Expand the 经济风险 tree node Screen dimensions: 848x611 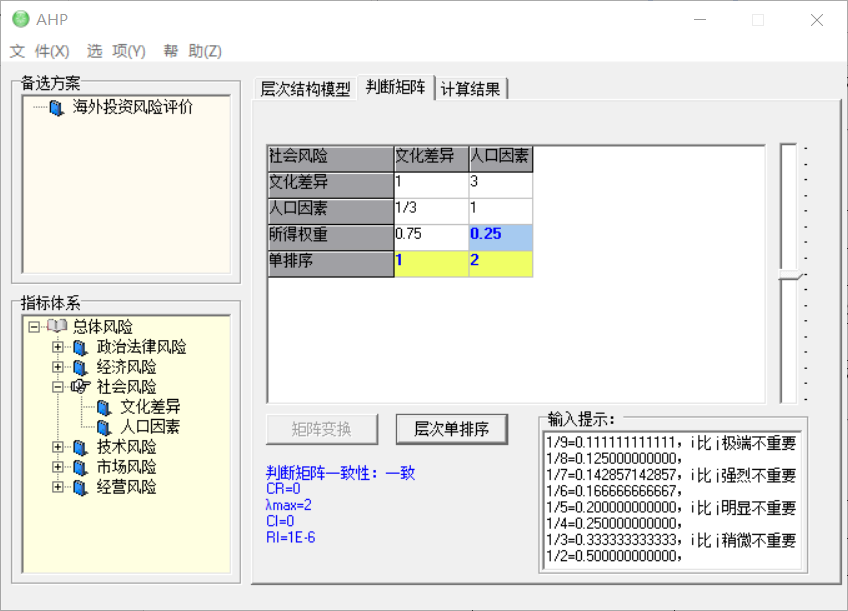coord(58,368)
